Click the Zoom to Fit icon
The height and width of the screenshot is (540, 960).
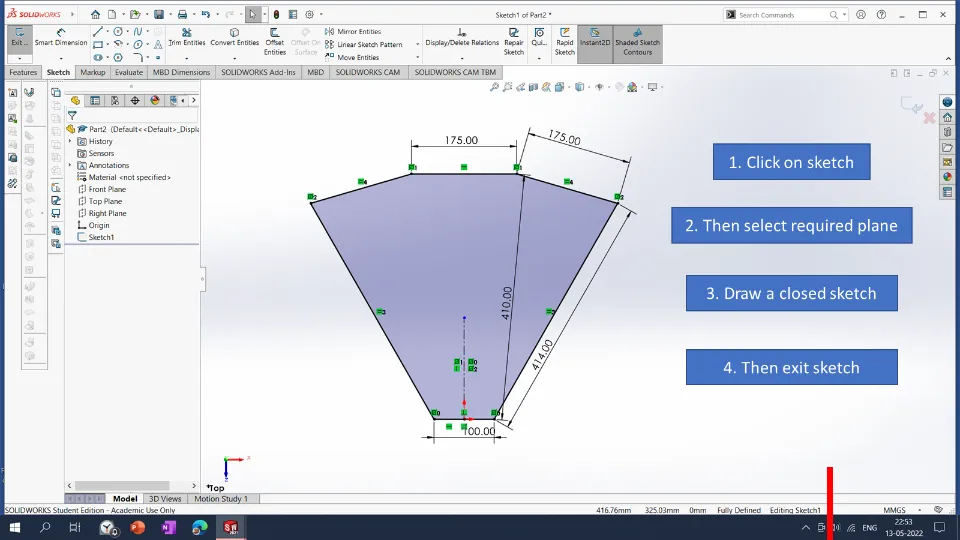point(494,87)
